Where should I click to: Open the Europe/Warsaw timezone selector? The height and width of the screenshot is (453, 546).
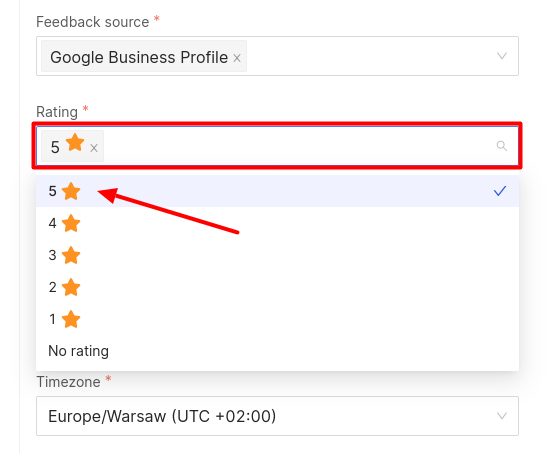tap(277, 416)
